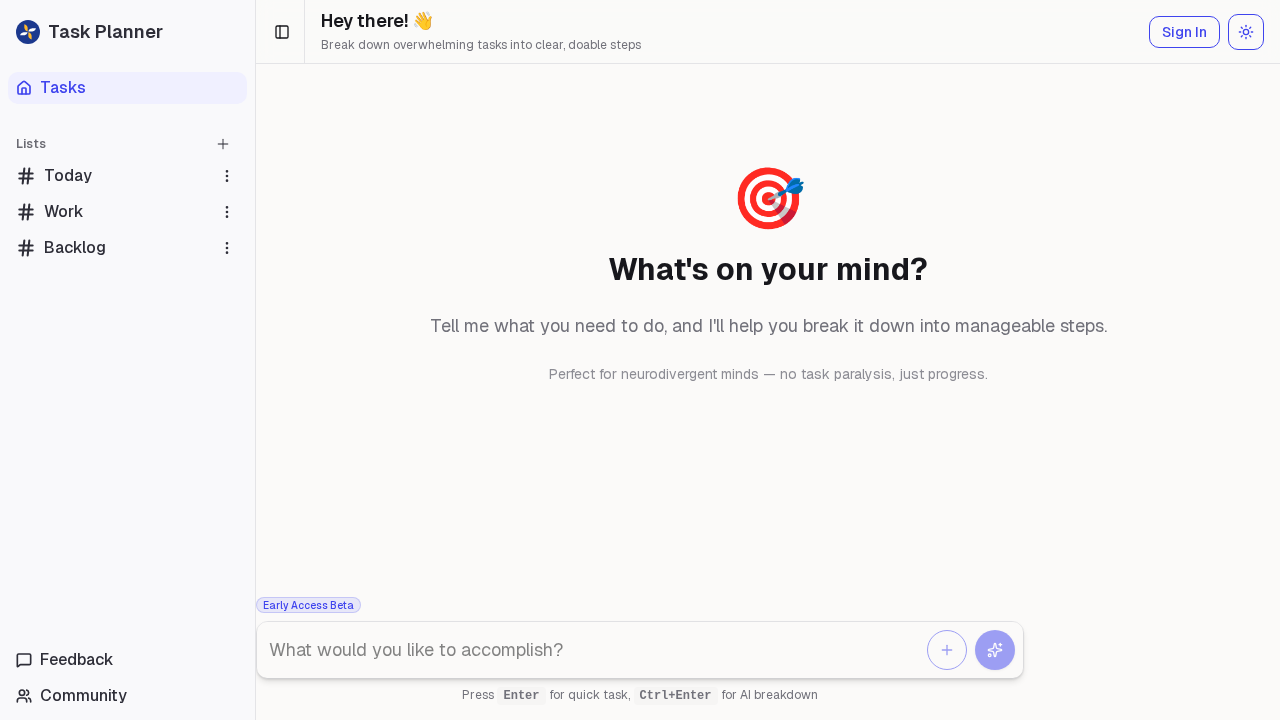Switch to the Tasks section
The image size is (1280, 720).
click(x=63, y=88)
